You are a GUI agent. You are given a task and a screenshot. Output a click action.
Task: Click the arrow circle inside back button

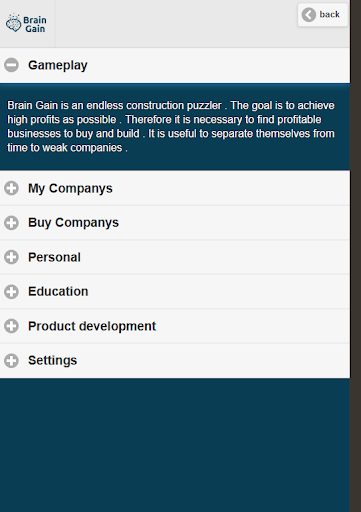[x=309, y=15]
